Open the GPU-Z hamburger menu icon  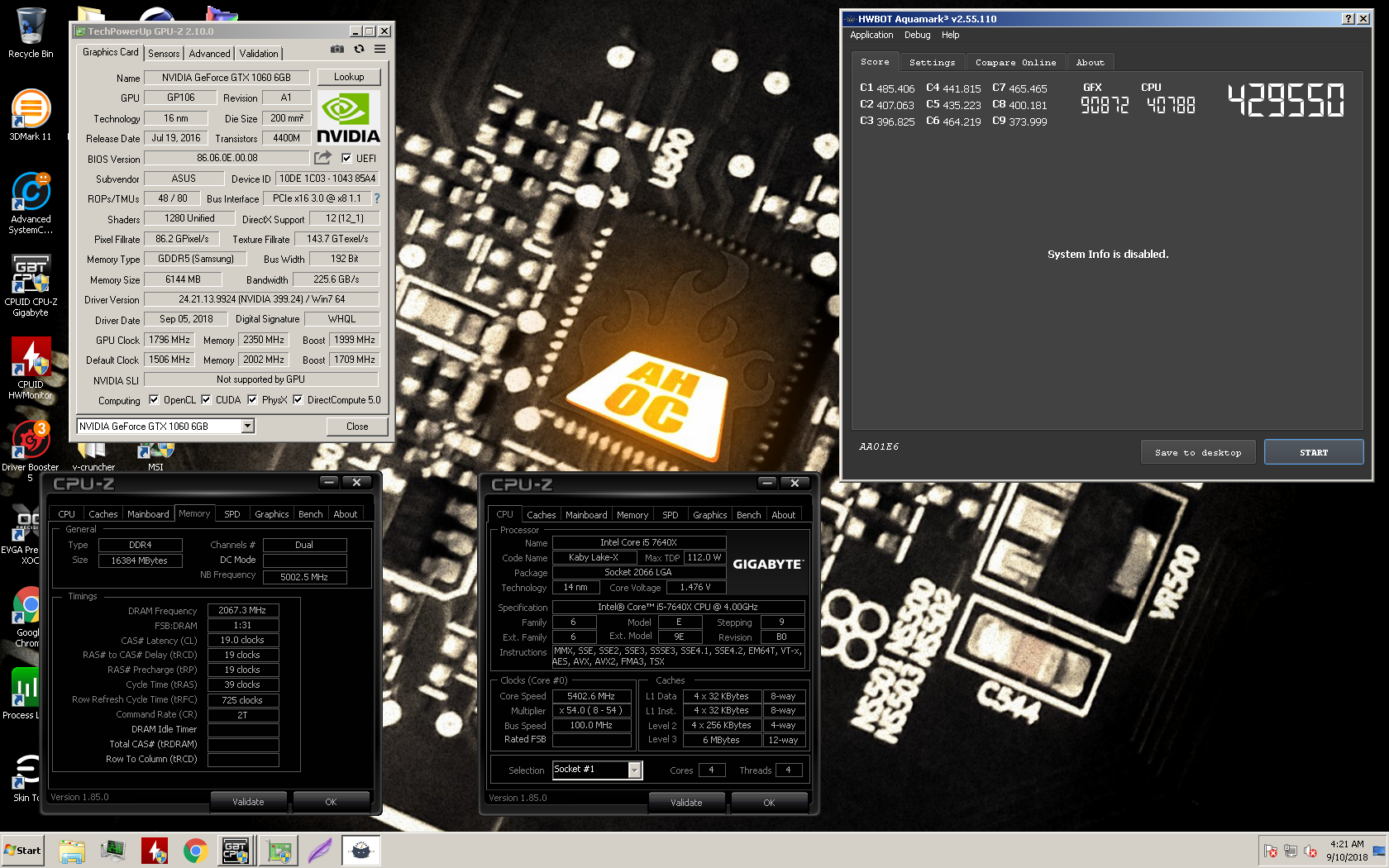(x=379, y=50)
